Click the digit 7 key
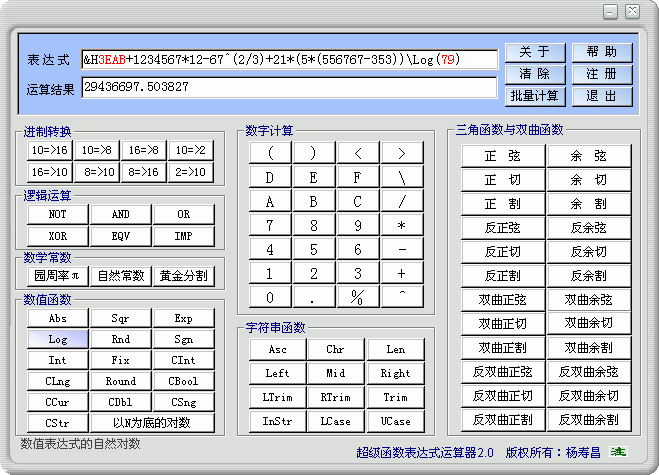659x475 pixels. click(270, 225)
